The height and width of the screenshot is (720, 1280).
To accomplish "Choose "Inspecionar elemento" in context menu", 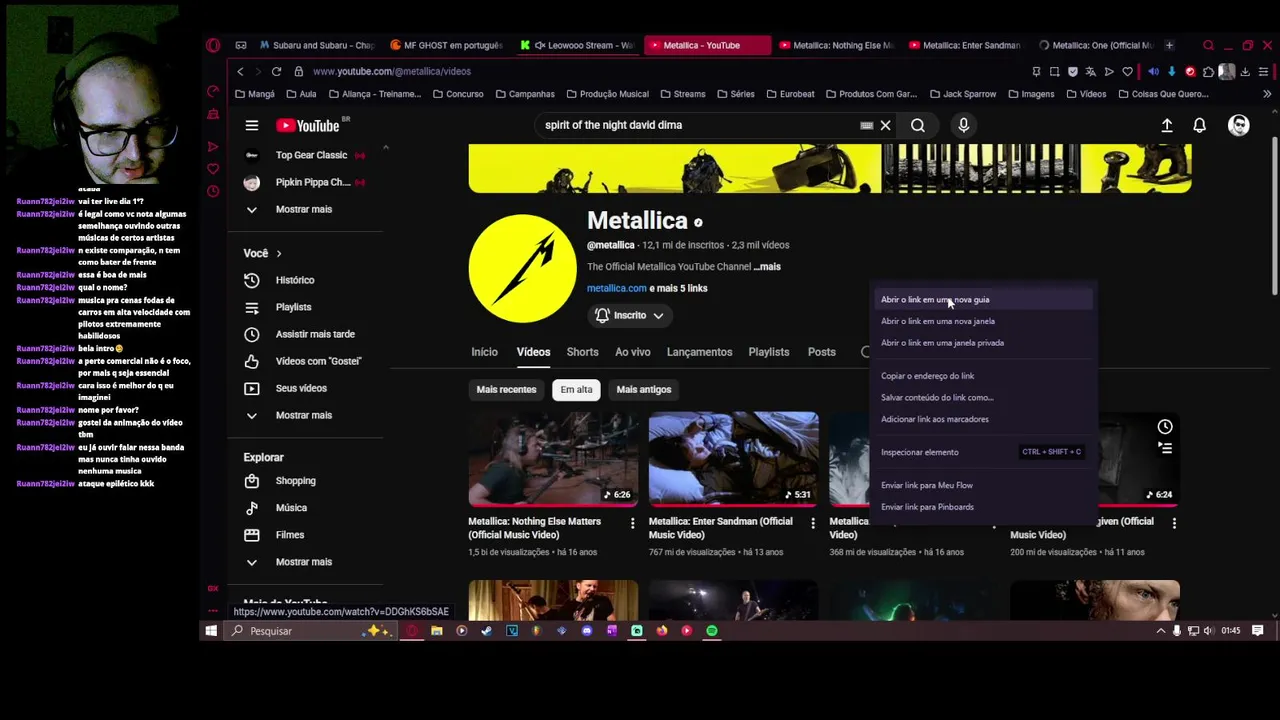I will (982, 452).
